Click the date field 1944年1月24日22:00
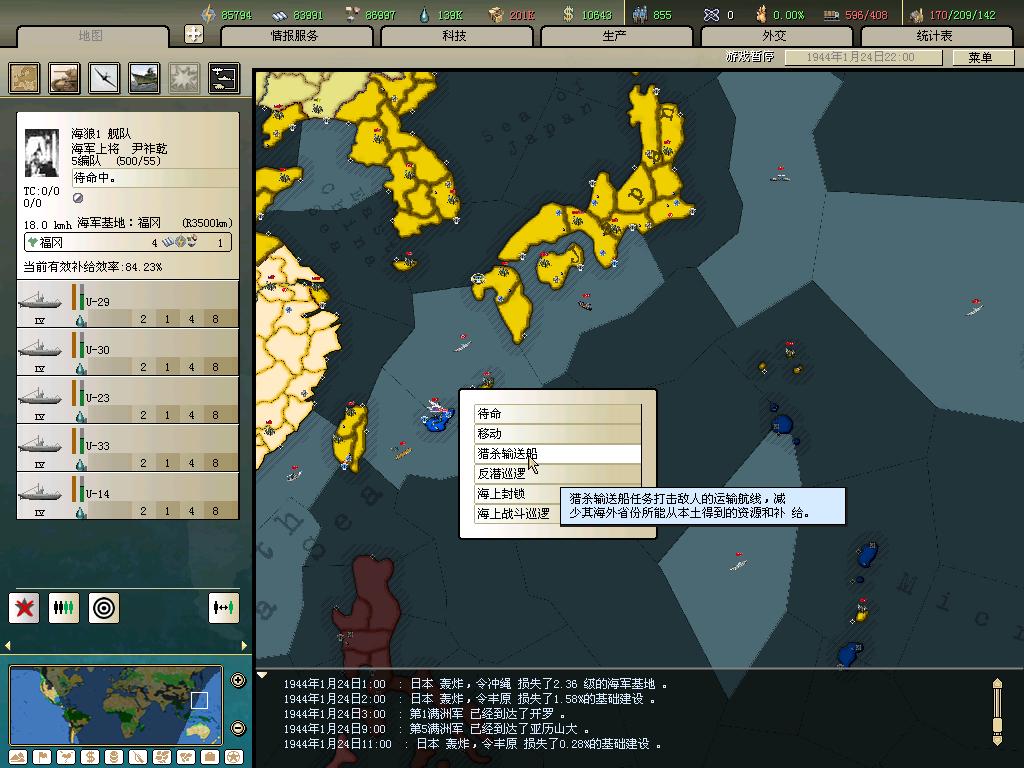1024x768 pixels. tap(863, 57)
